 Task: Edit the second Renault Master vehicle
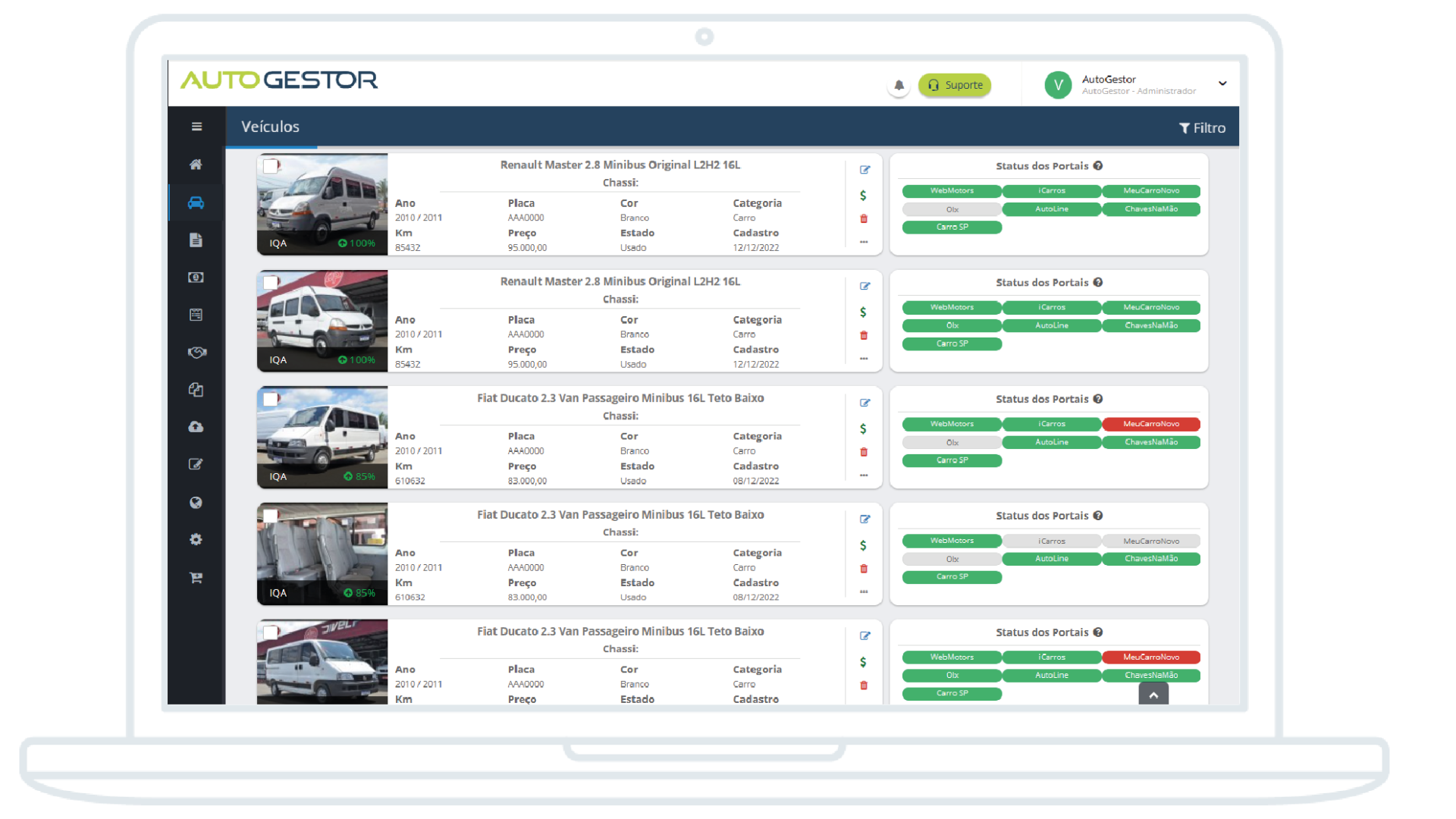pyautogui.click(x=864, y=287)
